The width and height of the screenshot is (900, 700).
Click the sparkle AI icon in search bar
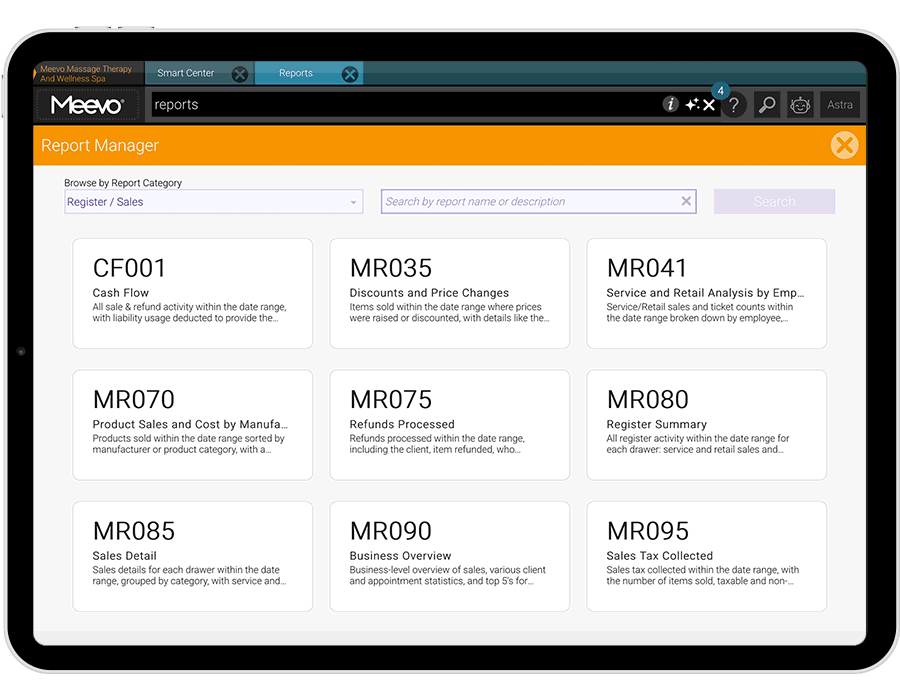692,104
